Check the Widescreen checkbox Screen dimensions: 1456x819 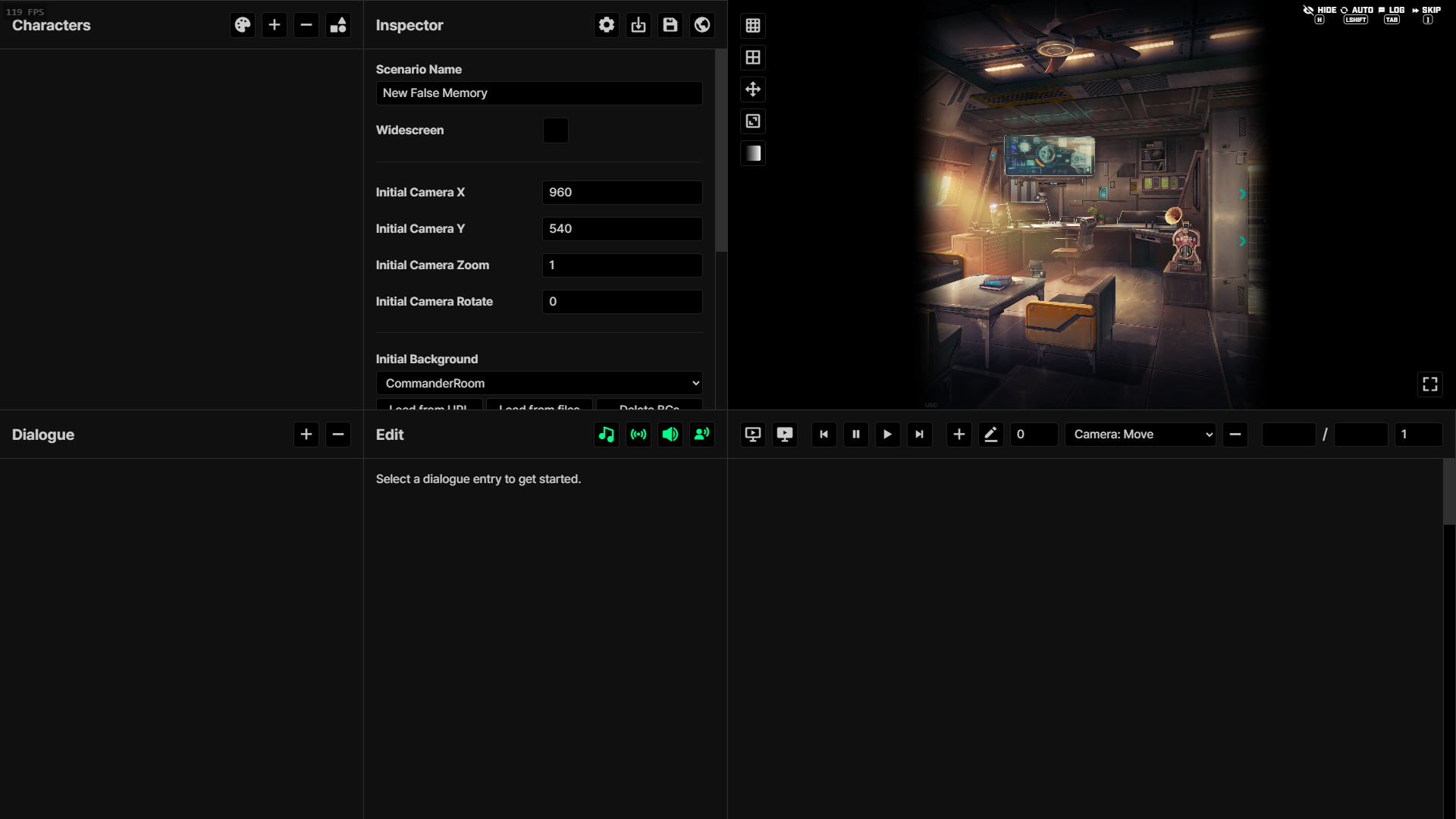pyautogui.click(x=556, y=130)
